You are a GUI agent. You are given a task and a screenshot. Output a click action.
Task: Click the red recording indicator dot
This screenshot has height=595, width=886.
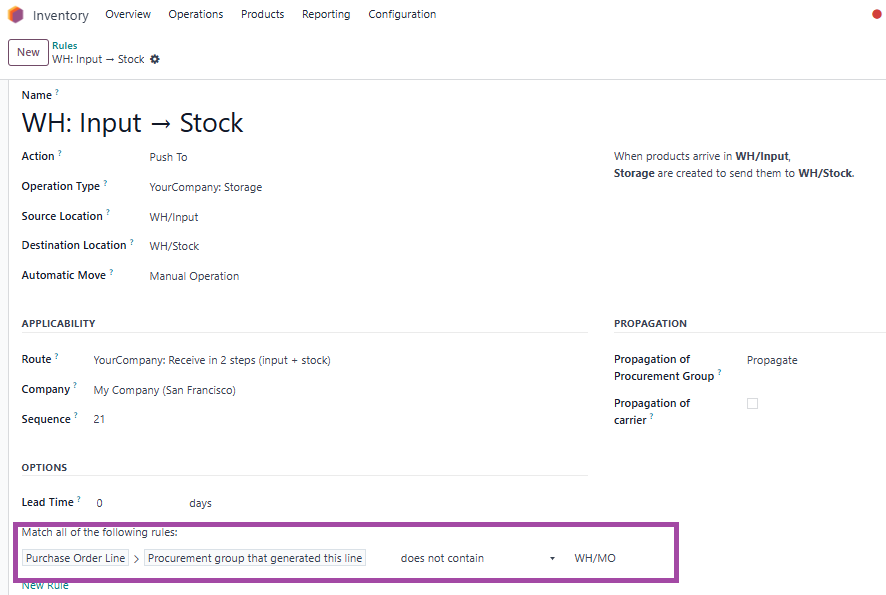tap(876, 14)
